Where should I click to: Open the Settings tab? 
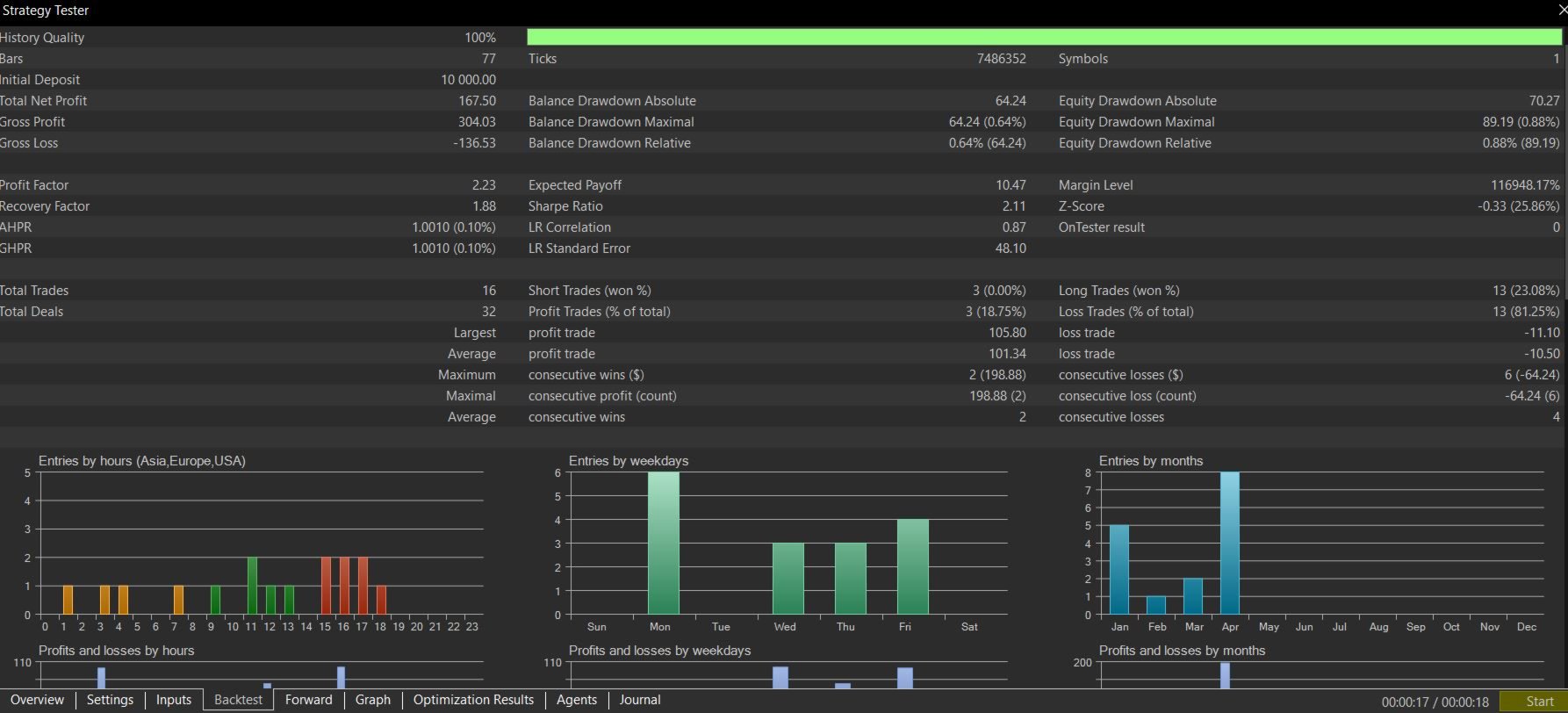pos(110,700)
